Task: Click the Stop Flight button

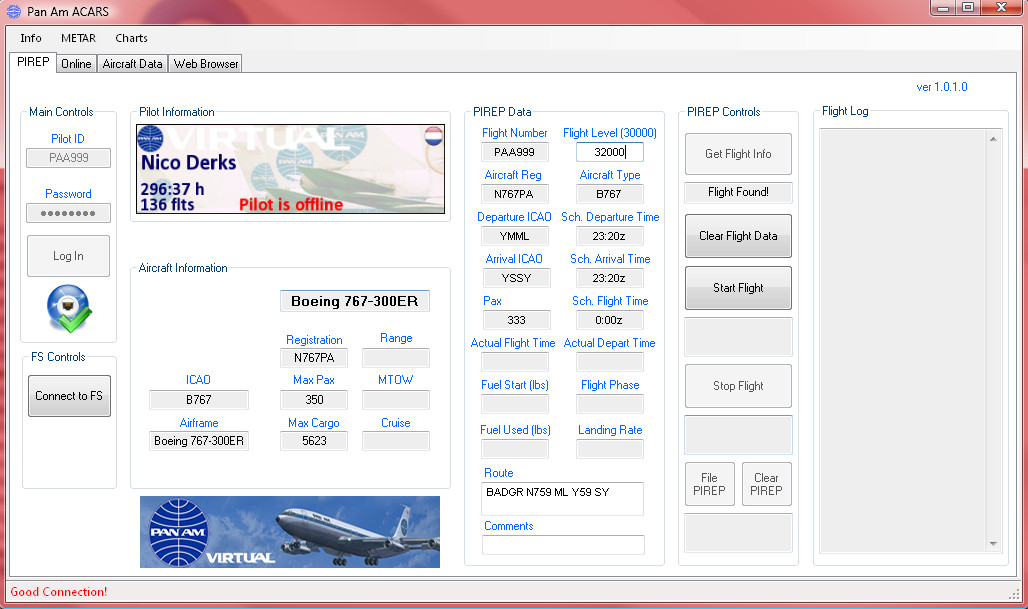Action: pos(738,386)
